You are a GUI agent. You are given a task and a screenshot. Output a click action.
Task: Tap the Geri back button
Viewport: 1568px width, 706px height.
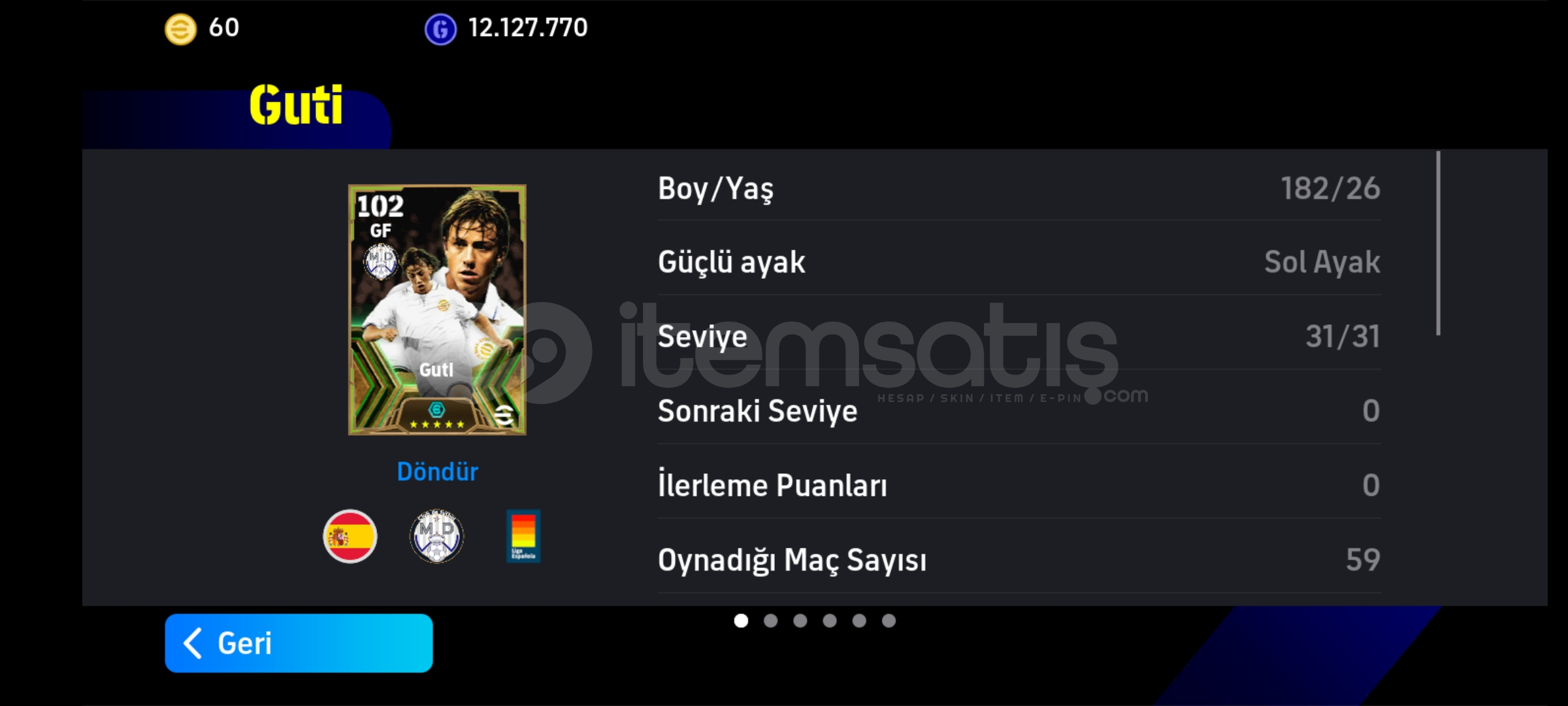pyautogui.click(x=299, y=643)
